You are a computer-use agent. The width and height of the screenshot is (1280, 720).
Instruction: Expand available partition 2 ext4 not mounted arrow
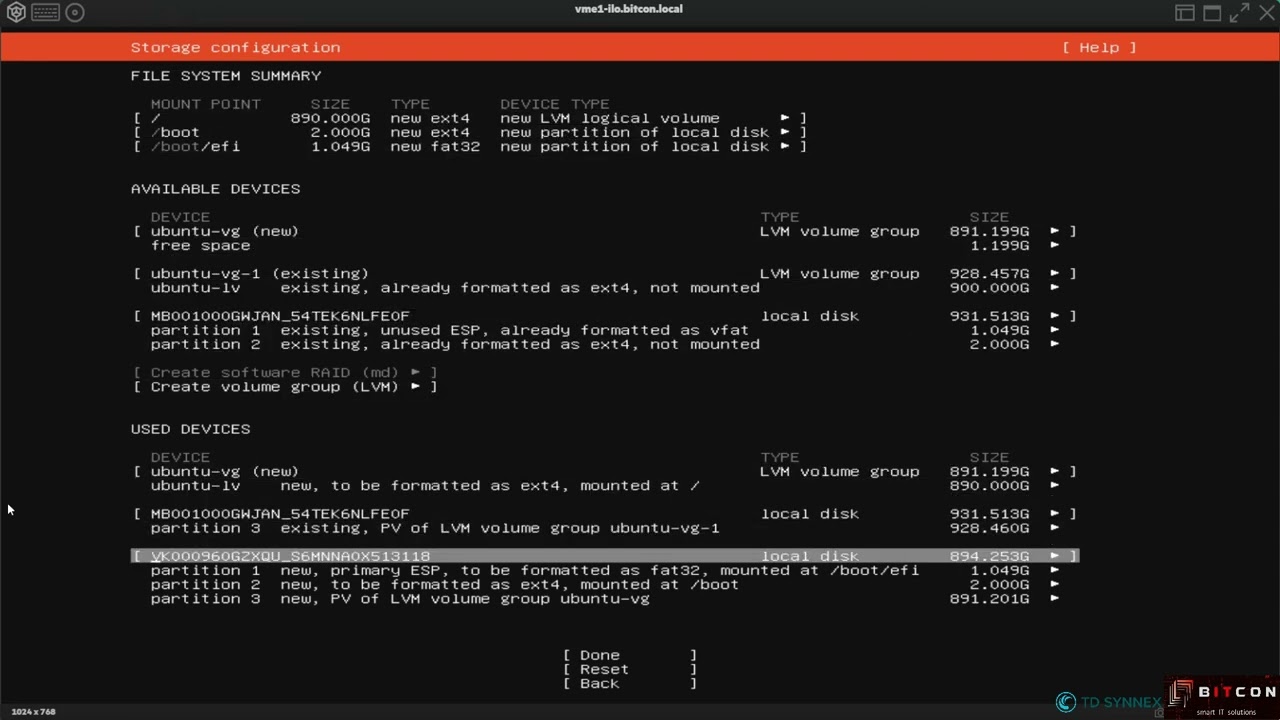[x=1055, y=344]
